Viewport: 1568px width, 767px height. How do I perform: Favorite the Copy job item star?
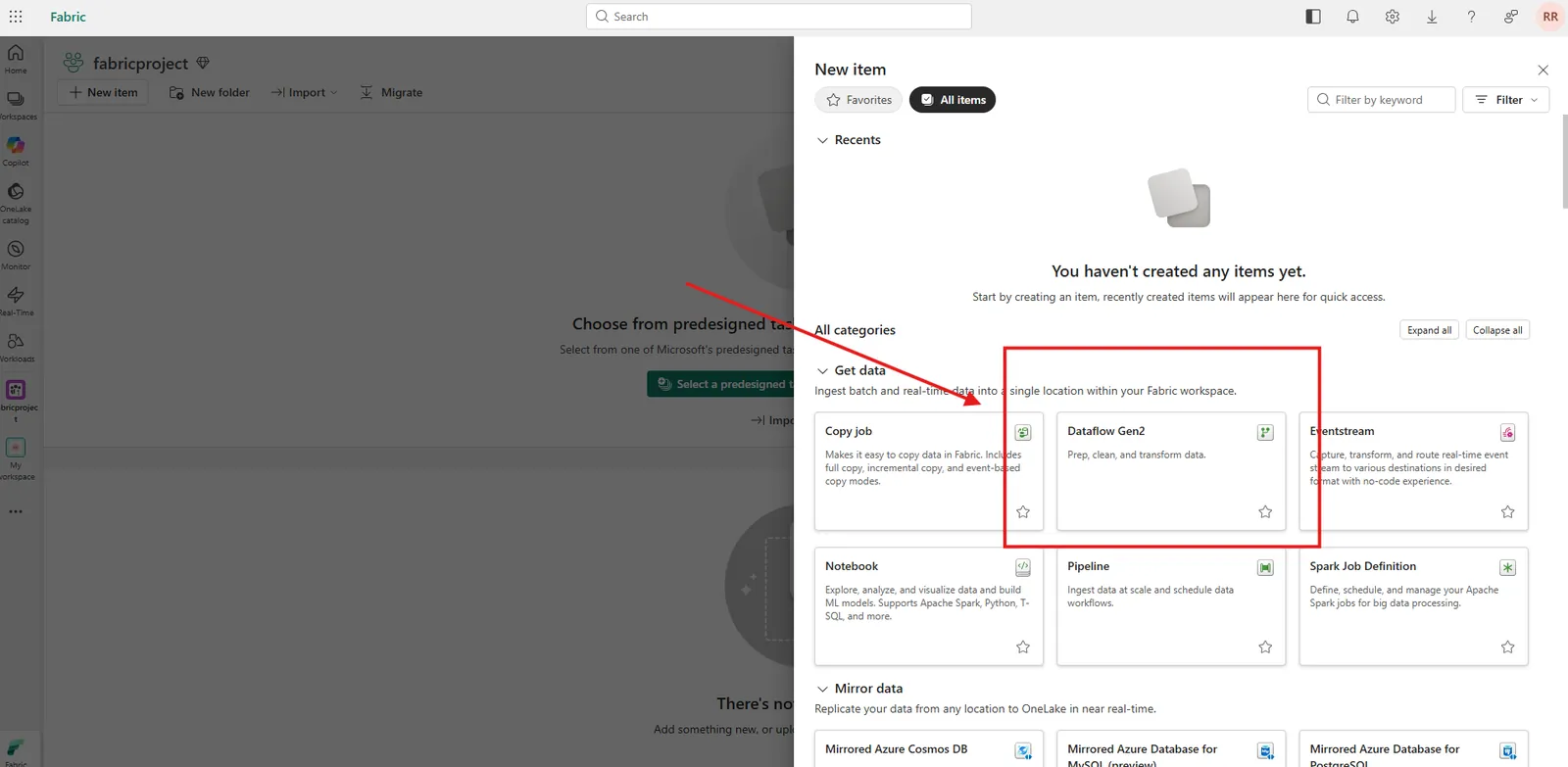1023,511
